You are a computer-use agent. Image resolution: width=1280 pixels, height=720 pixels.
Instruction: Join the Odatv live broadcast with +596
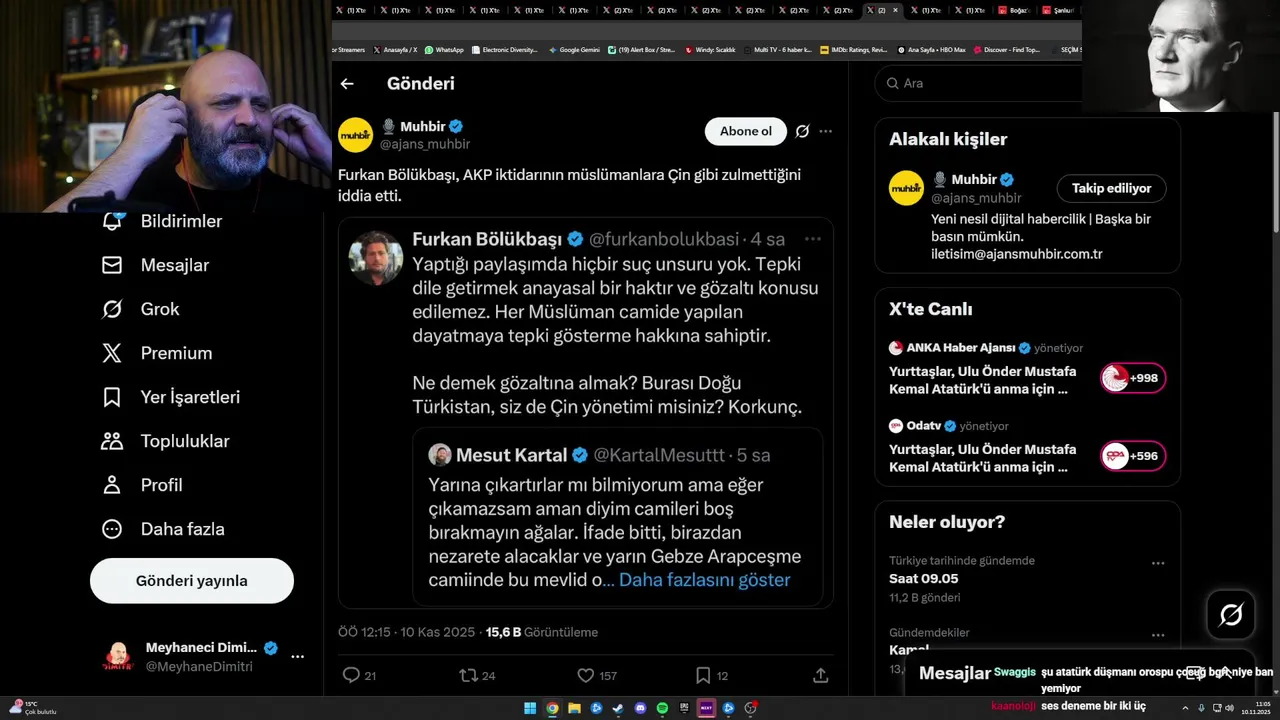(1132, 456)
